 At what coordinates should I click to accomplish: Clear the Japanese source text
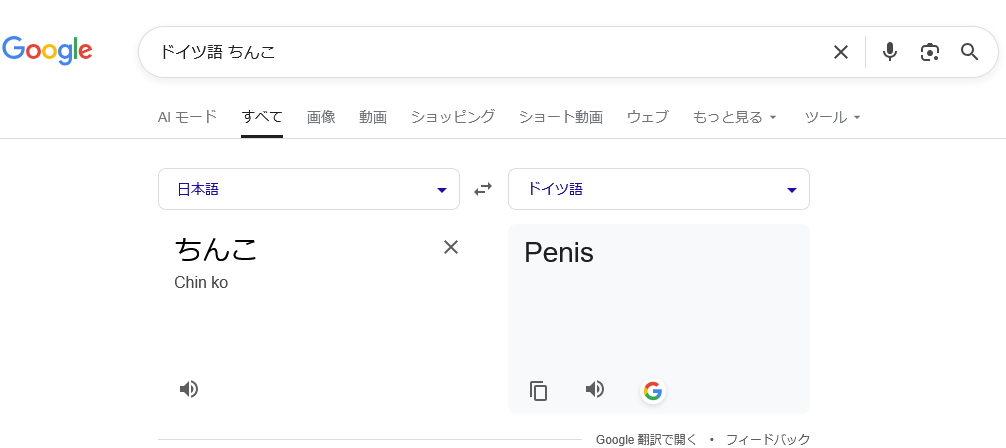coord(451,247)
